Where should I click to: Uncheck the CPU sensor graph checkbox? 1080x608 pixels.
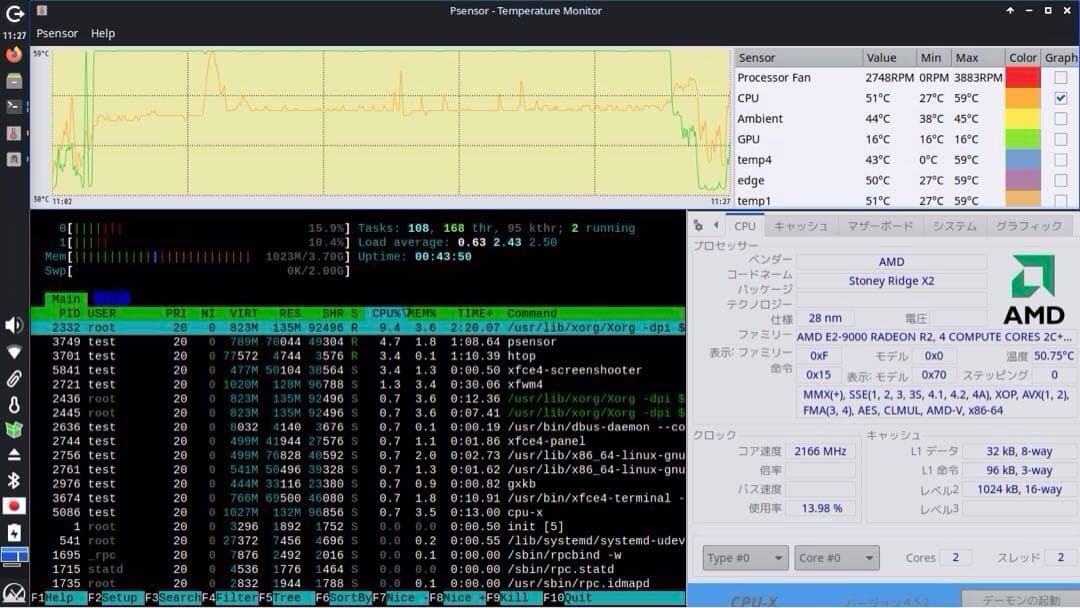pos(1061,98)
